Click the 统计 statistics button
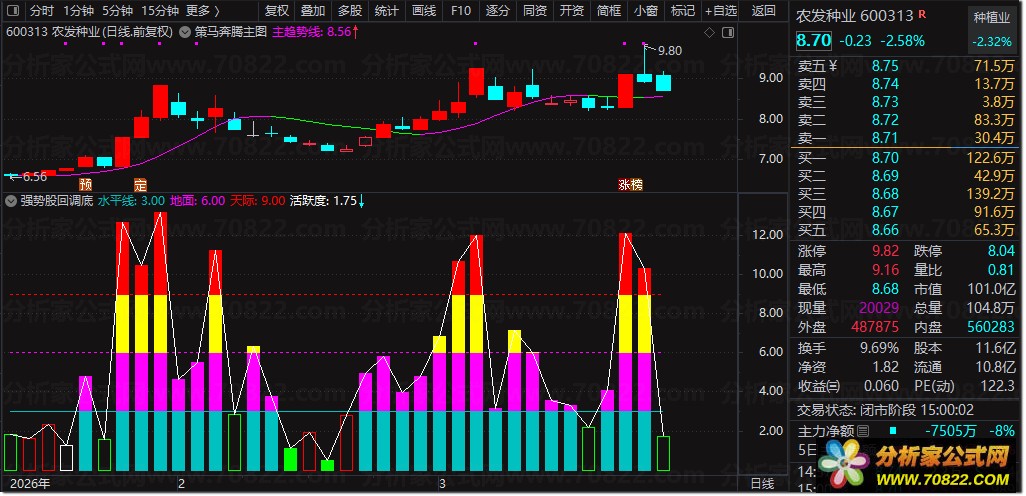Viewport: 1026px width, 496px height. [387, 10]
